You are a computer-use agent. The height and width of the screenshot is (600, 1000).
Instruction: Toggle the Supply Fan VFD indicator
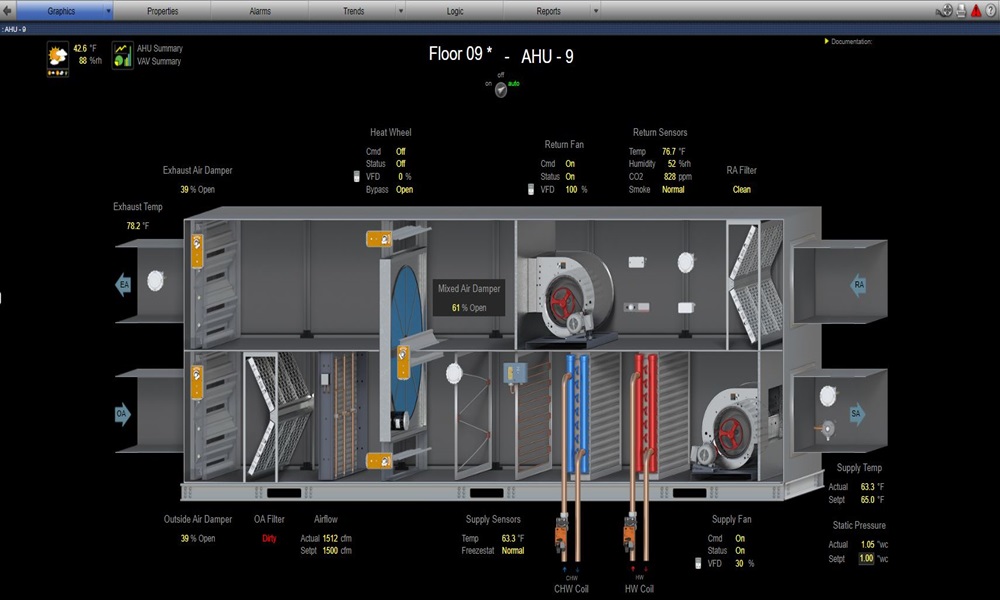(x=699, y=564)
